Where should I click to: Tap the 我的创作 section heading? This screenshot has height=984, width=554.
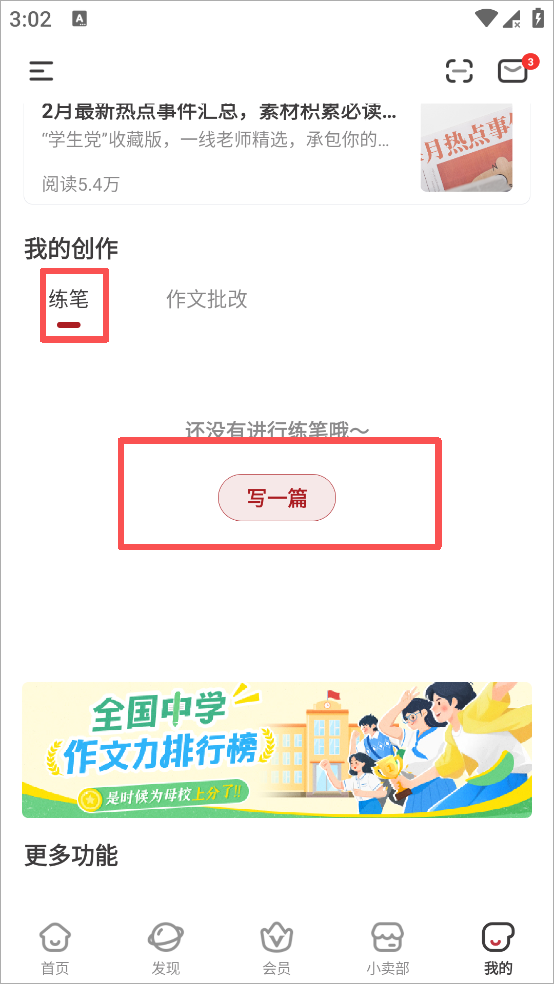[x=71, y=249]
